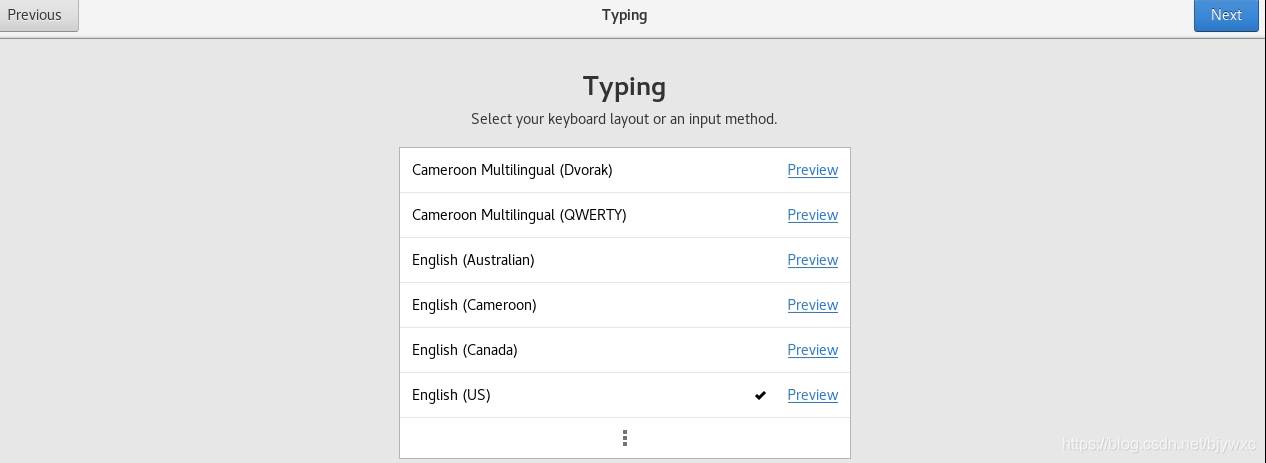Return with the Previous button
The image size is (1266, 463).
click(x=35, y=15)
